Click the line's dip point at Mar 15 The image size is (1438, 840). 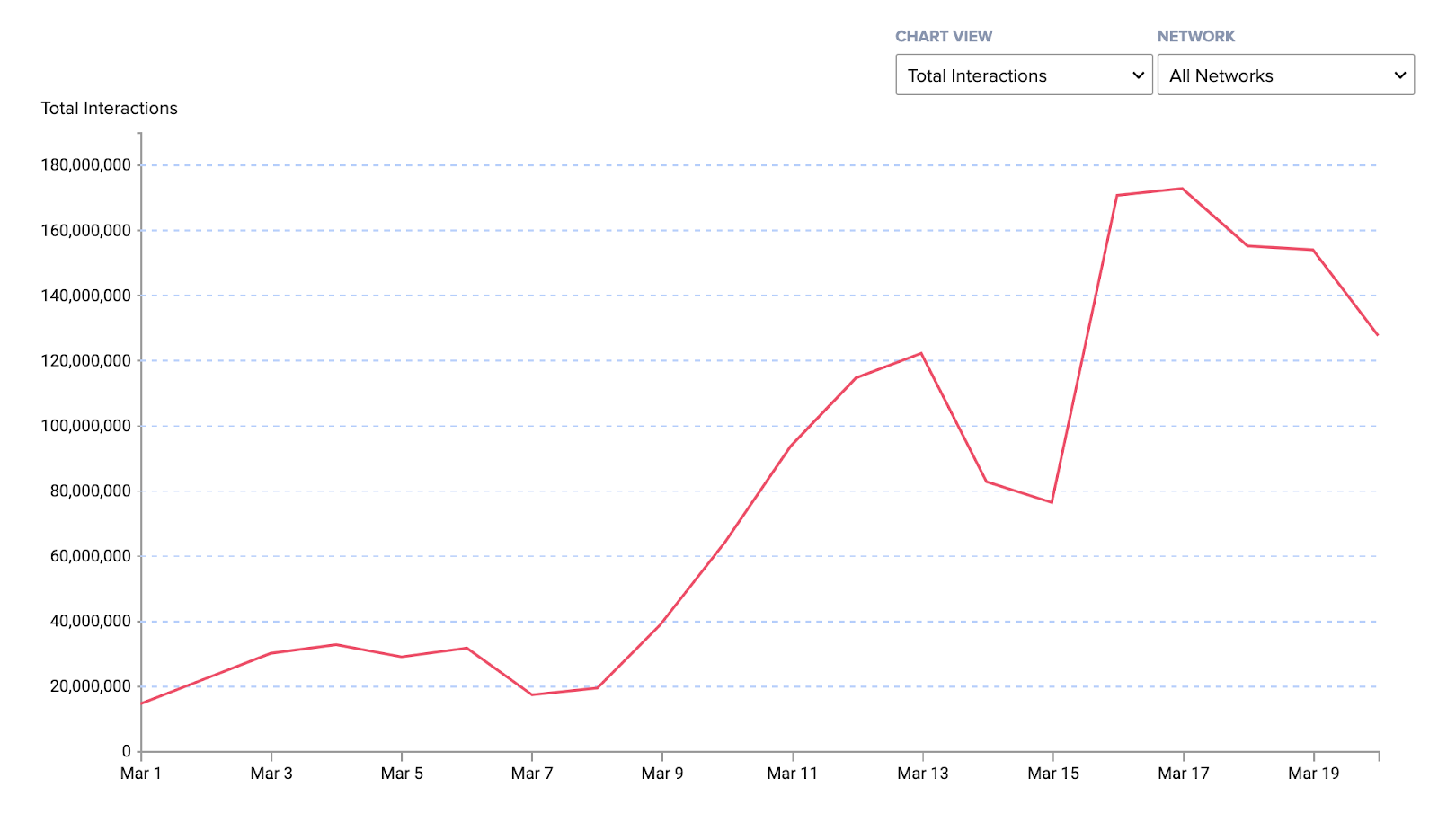pos(1052,502)
